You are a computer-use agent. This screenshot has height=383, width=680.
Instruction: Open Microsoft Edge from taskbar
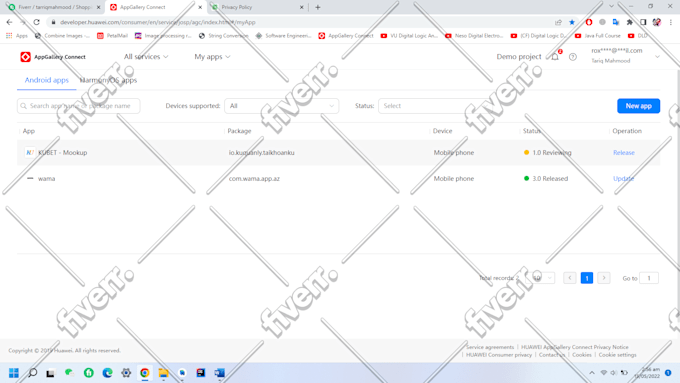point(107,373)
